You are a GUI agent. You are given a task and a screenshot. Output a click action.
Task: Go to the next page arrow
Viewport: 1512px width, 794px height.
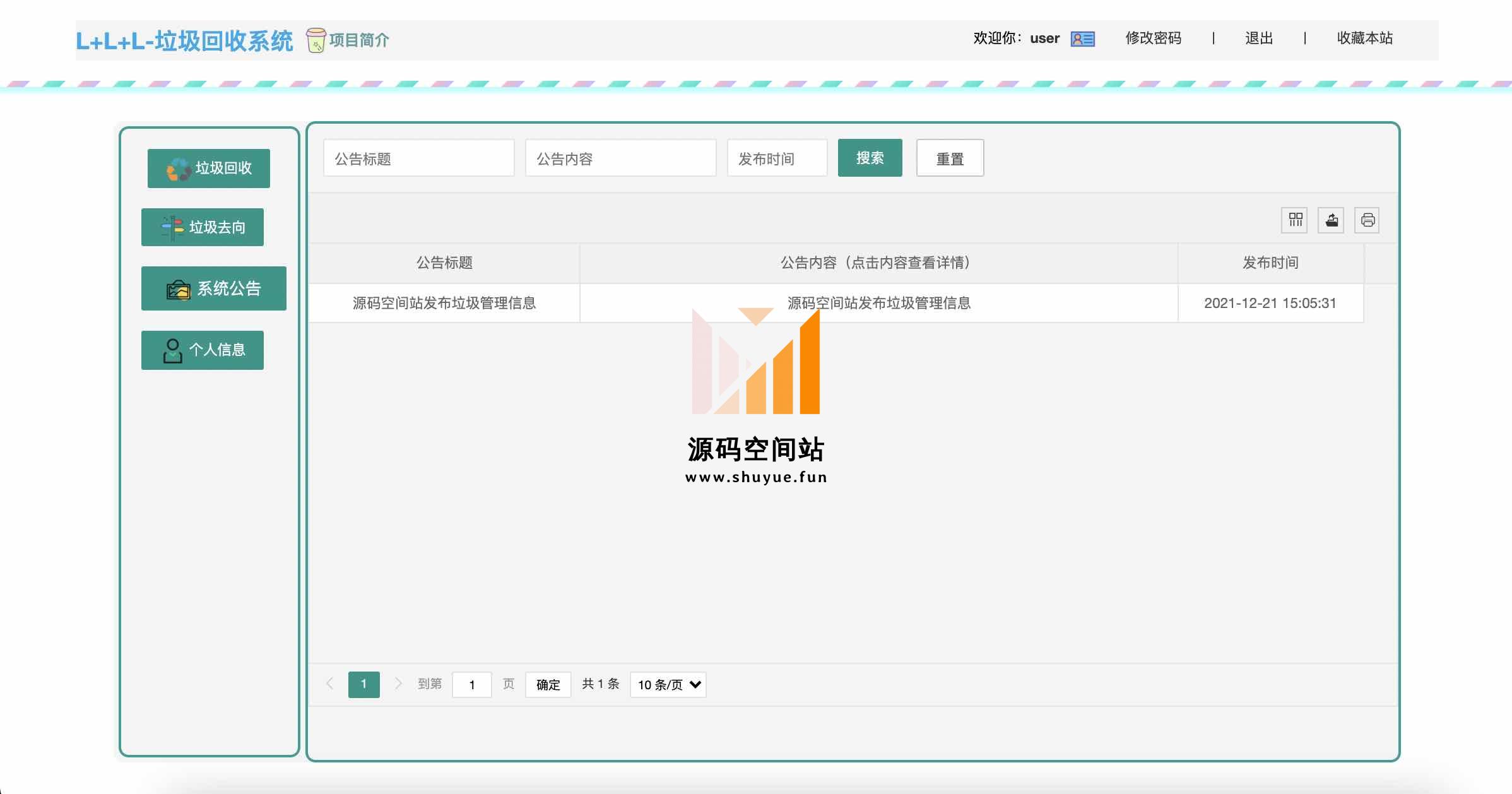click(398, 684)
